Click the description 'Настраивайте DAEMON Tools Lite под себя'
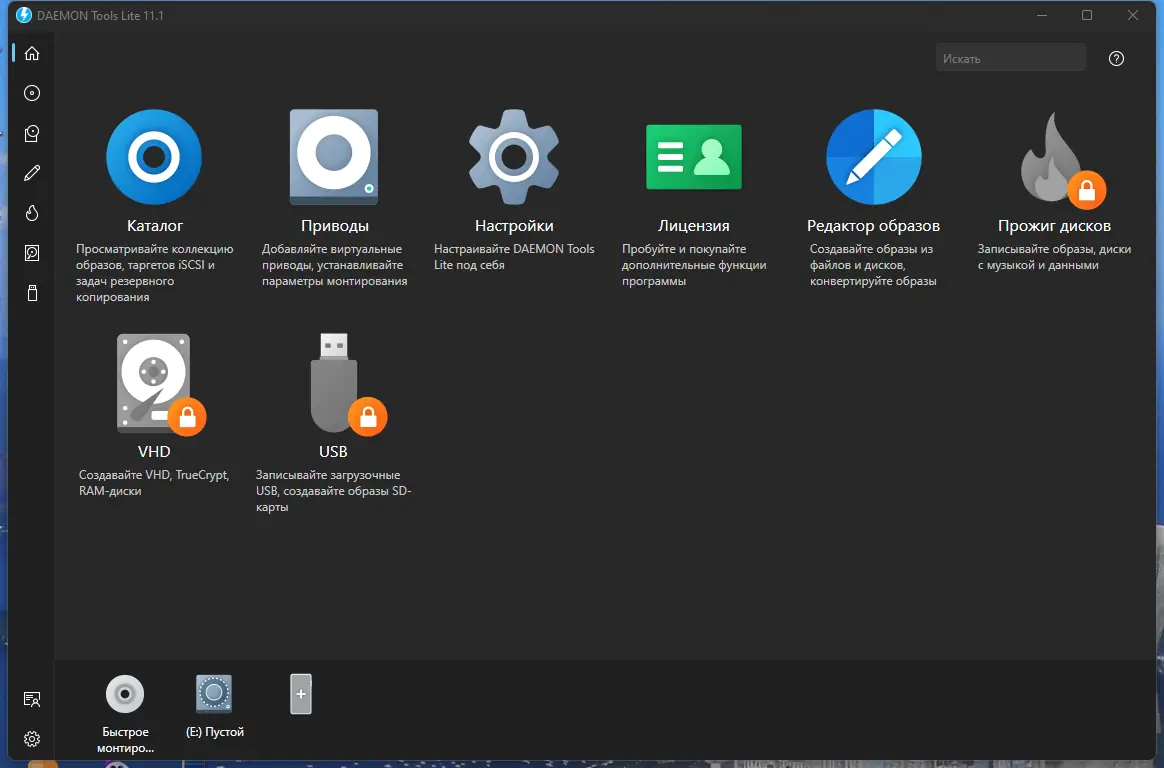1164x768 pixels. (x=514, y=257)
